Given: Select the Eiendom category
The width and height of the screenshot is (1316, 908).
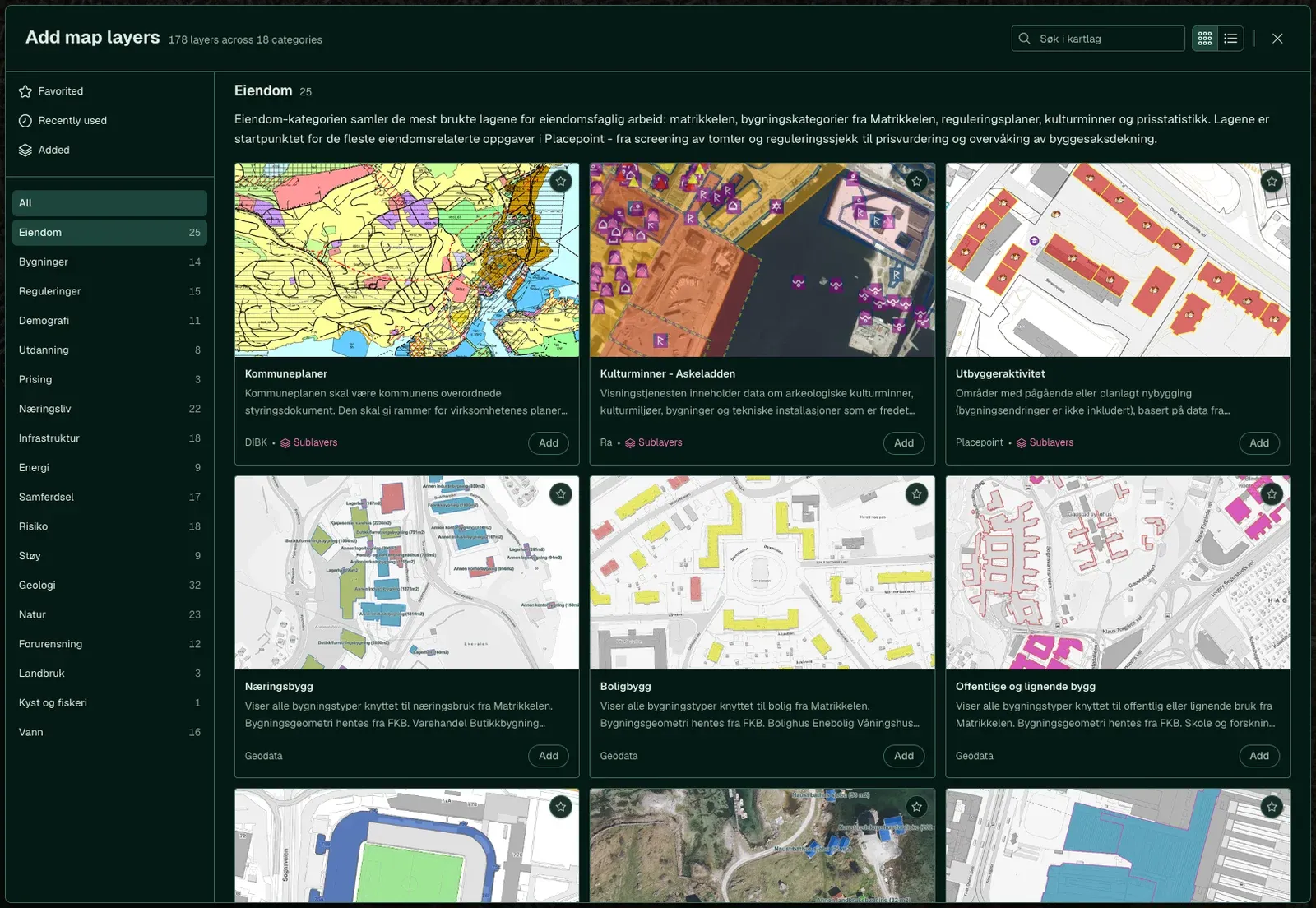Looking at the screenshot, I should tap(109, 233).
